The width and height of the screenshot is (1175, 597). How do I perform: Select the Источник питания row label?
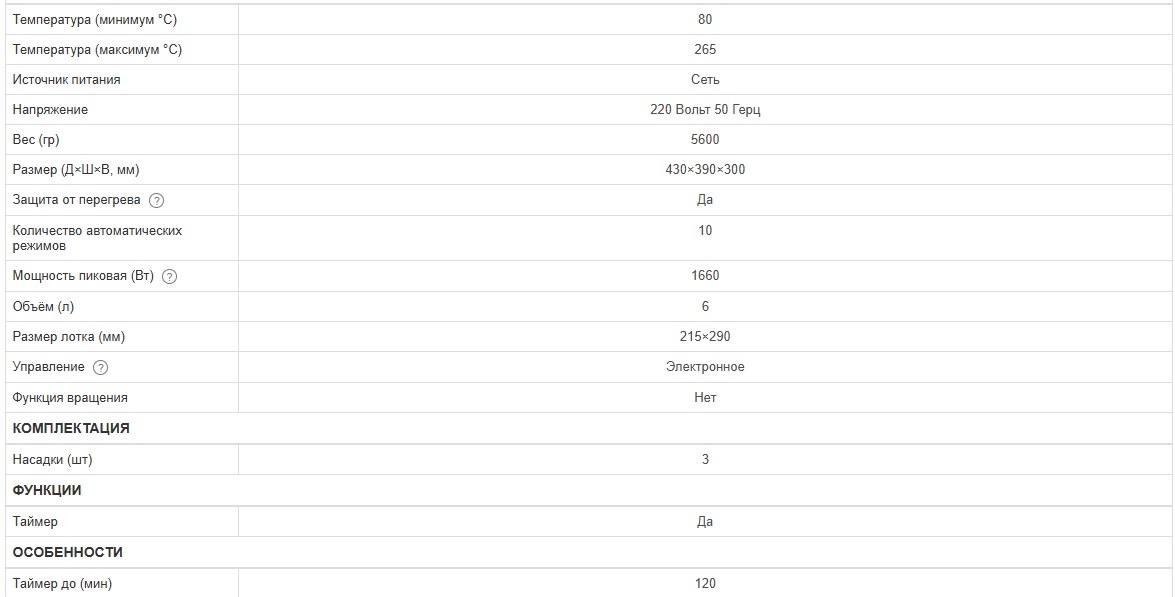67,79
